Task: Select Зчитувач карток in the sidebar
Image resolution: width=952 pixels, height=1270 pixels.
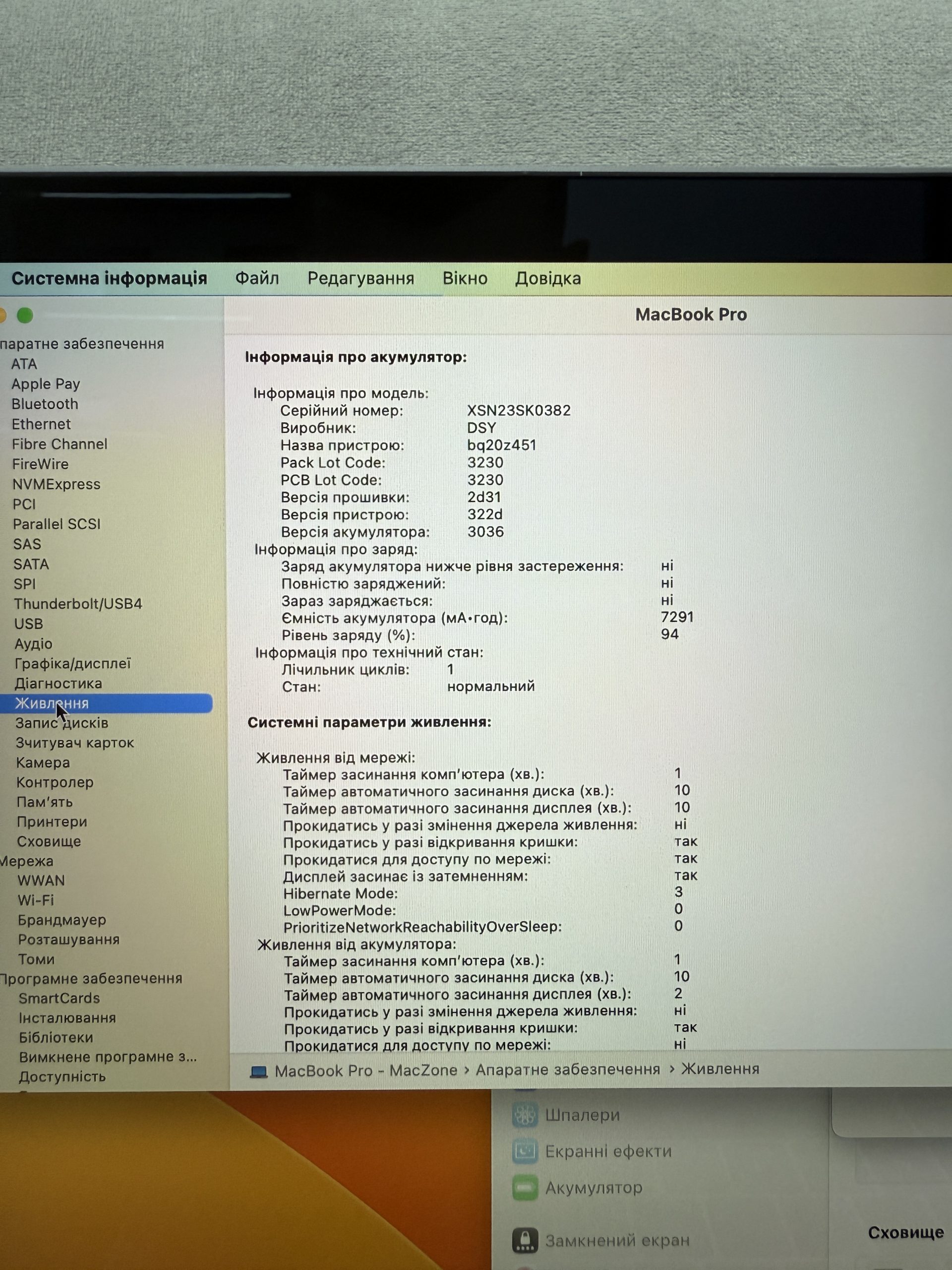Action: point(75,743)
